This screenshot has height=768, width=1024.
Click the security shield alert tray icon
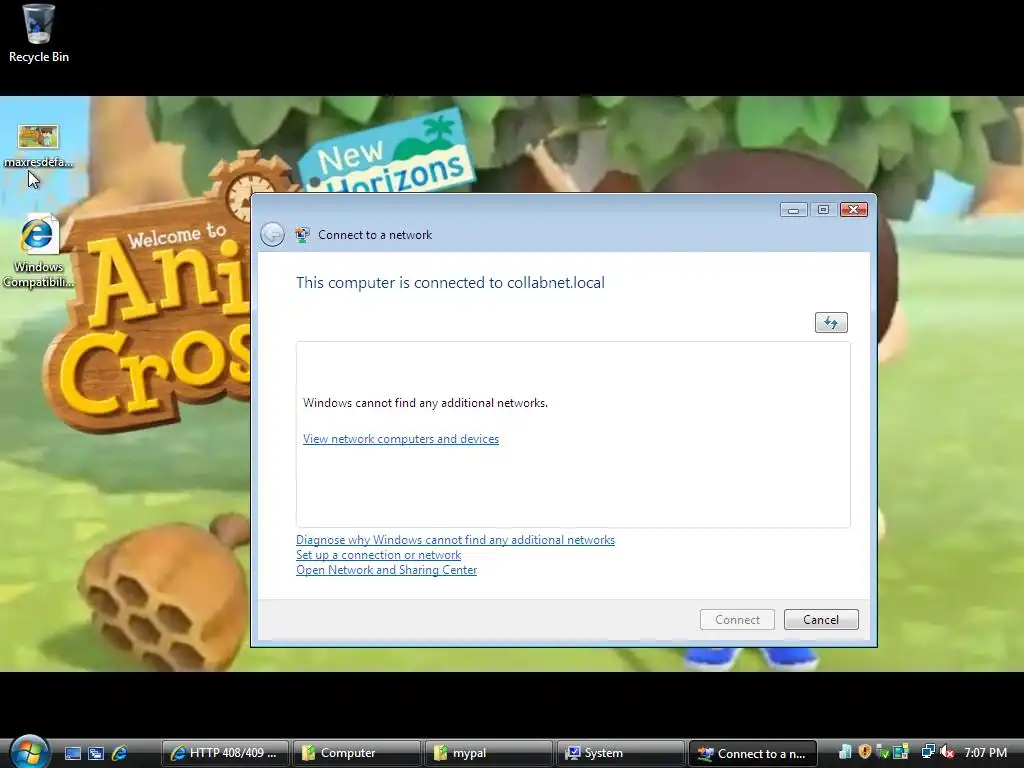click(865, 752)
